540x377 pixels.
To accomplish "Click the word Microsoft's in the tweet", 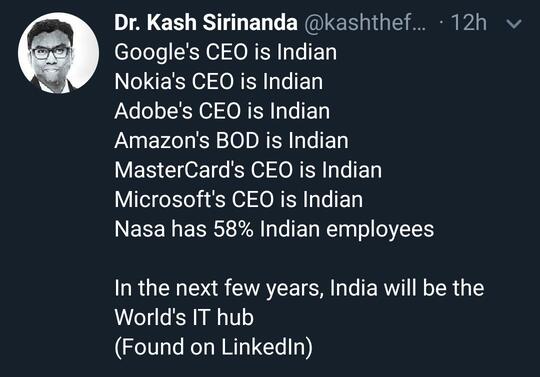I will (170, 199).
